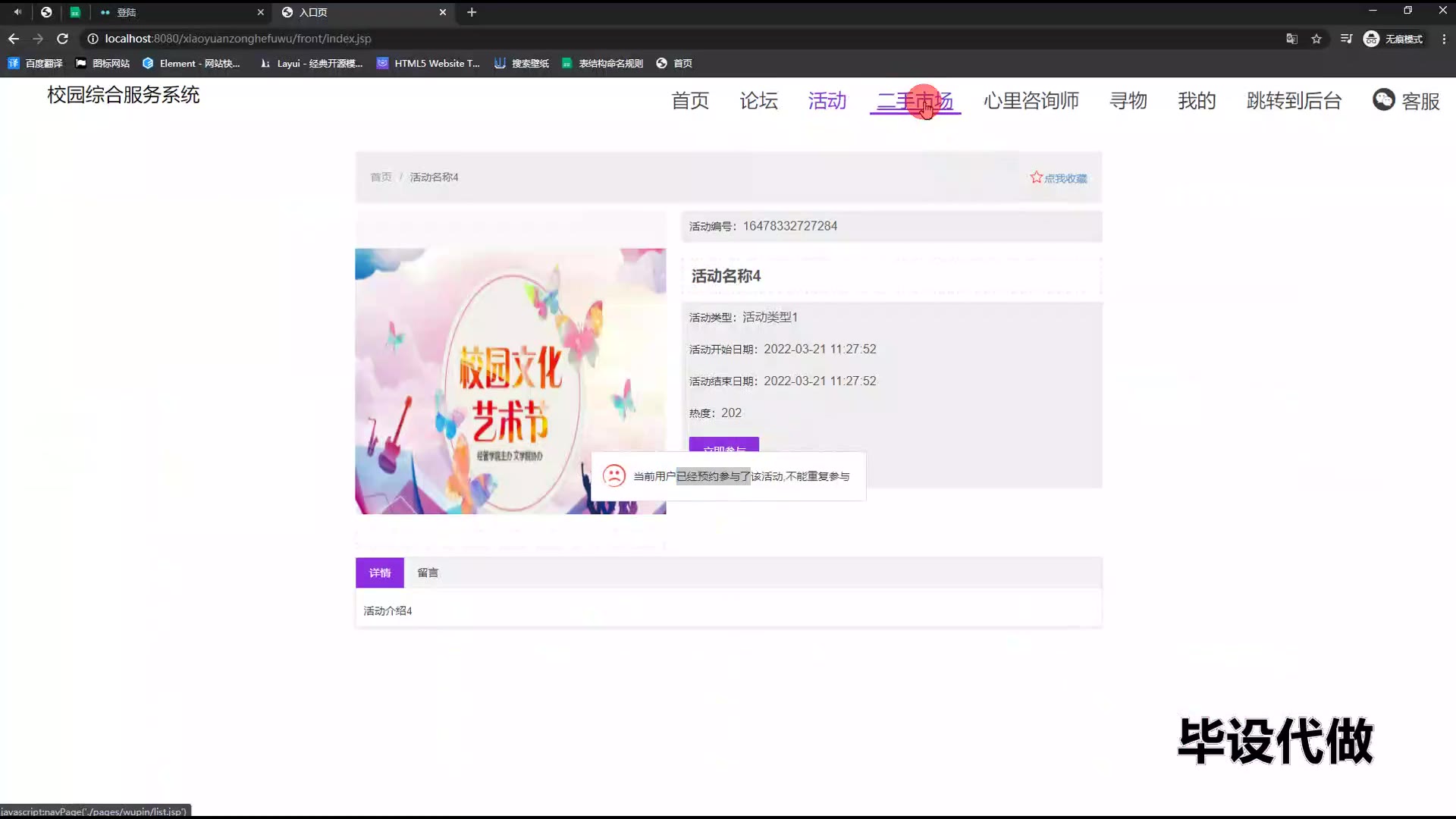Open the 百度翻译 bookmark
The height and width of the screenshot is (819, 1456).
pyautogui.click(x=36, y=64)
